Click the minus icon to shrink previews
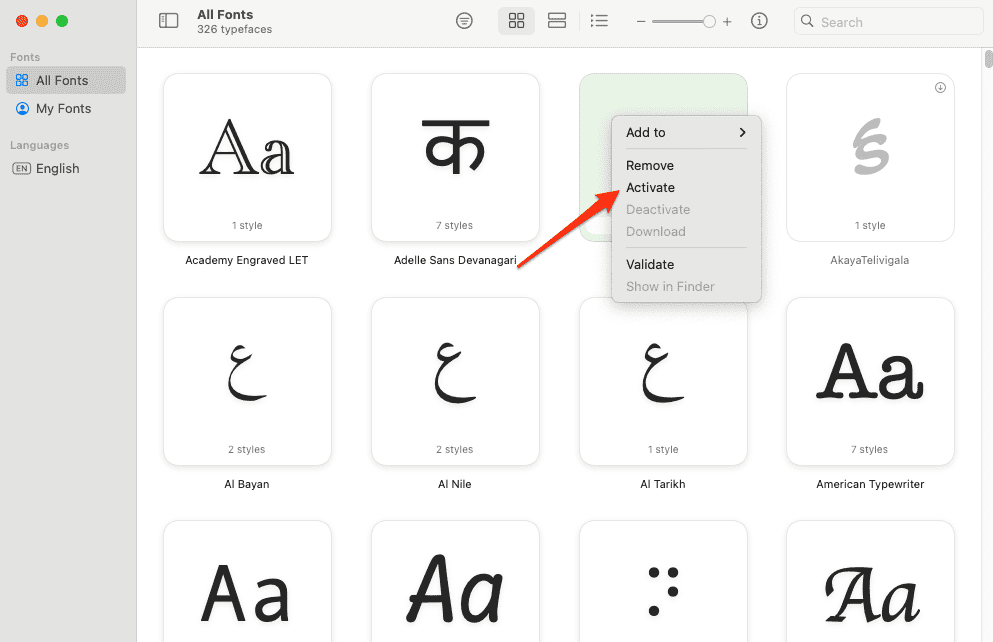 pyautogui.click(x=641, y=22)
